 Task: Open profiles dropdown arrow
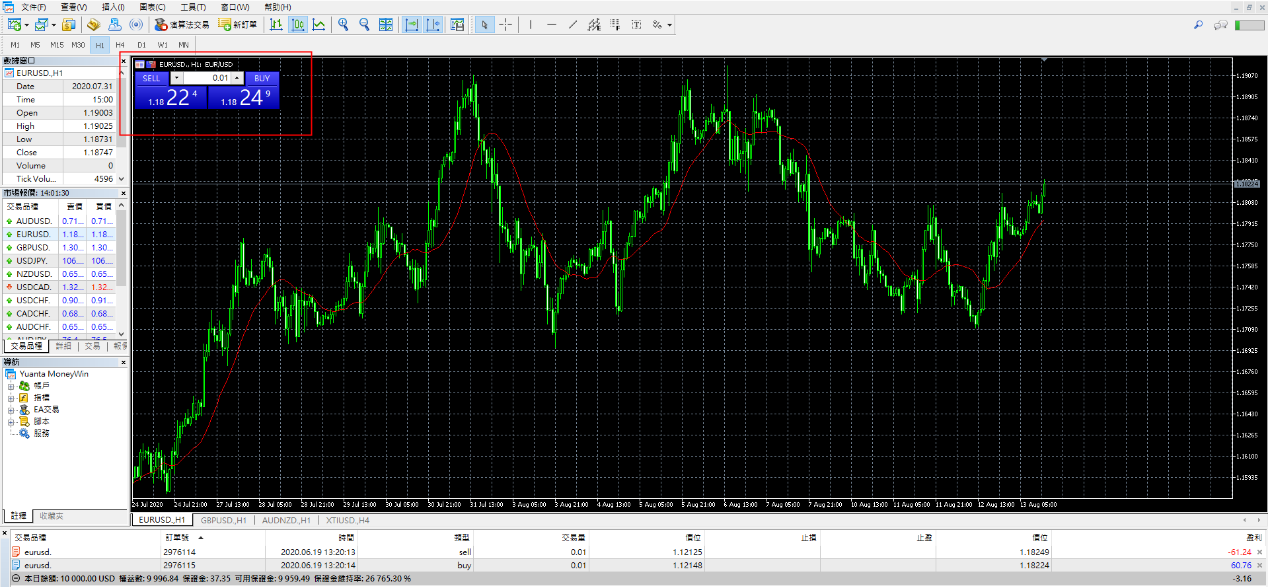(x=53, y=24)
